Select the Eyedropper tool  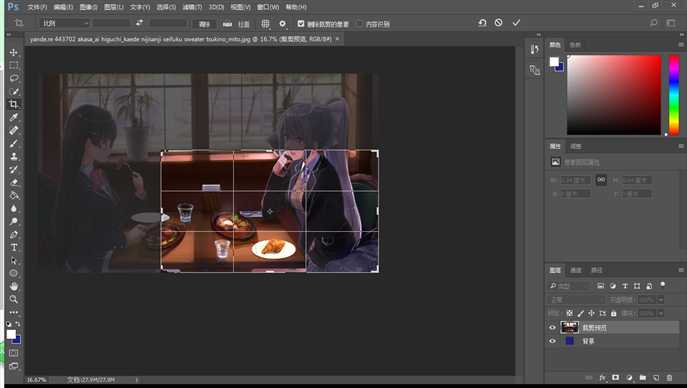pyautogui.click(x=14, y=117)
